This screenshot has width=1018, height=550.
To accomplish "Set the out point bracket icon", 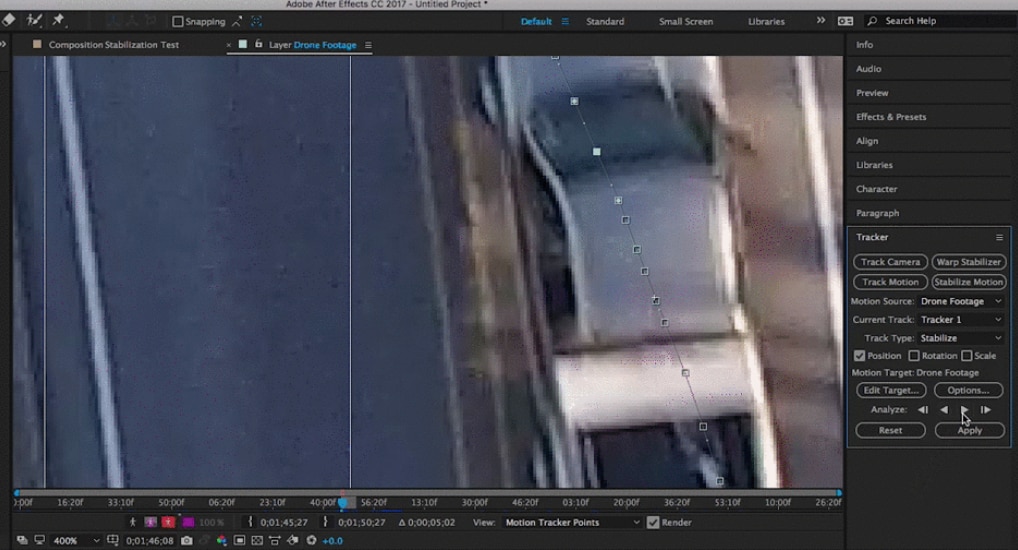I will [x=325, y=522].
